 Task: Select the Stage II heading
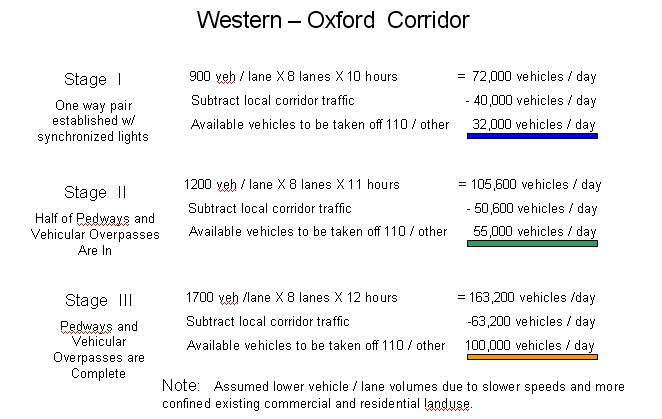95,192
